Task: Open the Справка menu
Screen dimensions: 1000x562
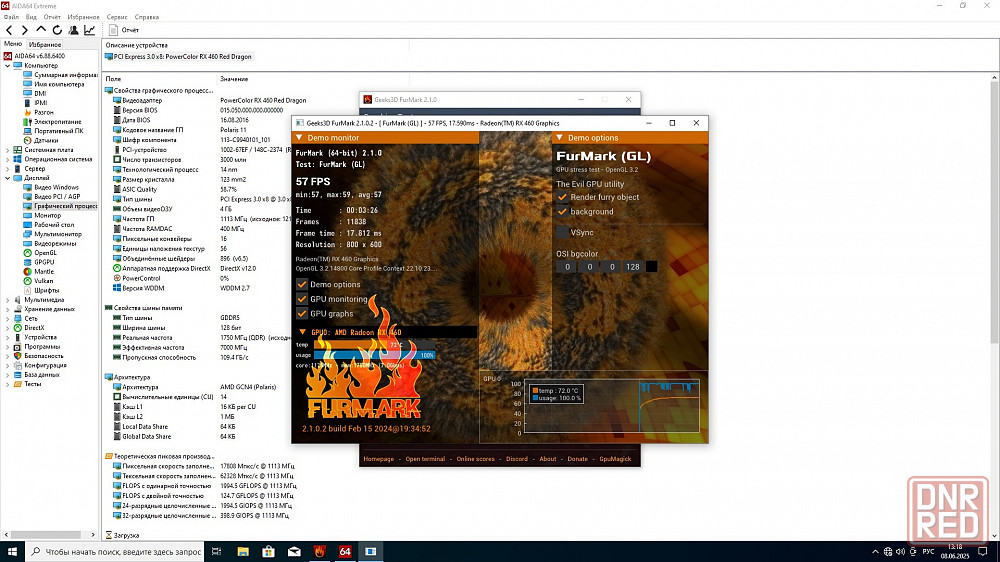Action: [x=147, y=17]
